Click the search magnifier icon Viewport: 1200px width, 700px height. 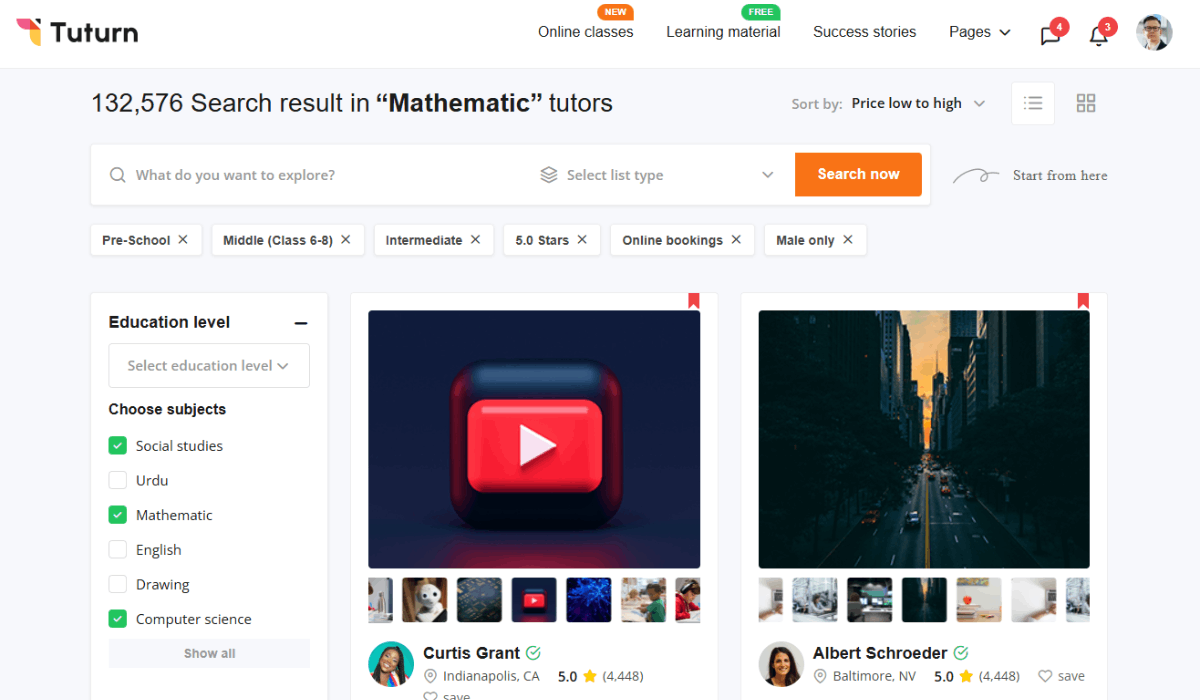[x=118, y=175]
